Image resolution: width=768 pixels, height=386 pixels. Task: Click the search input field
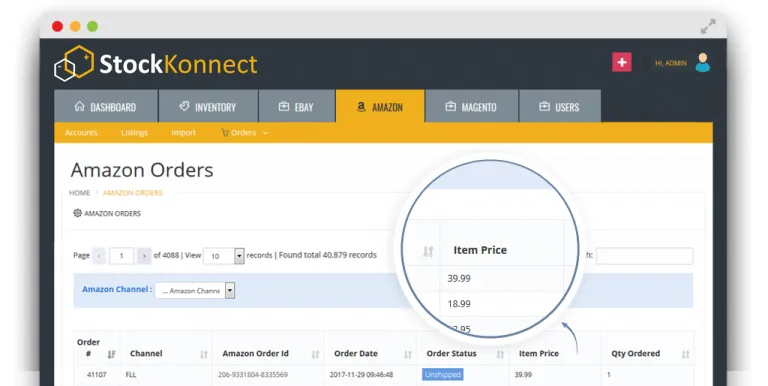pyautogui.click(x=645, y=256)
